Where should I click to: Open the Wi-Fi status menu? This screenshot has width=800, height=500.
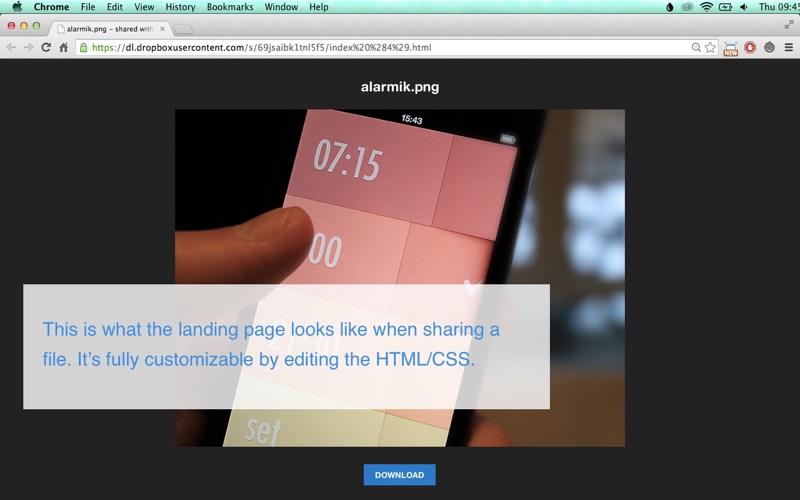pos(706,7)
